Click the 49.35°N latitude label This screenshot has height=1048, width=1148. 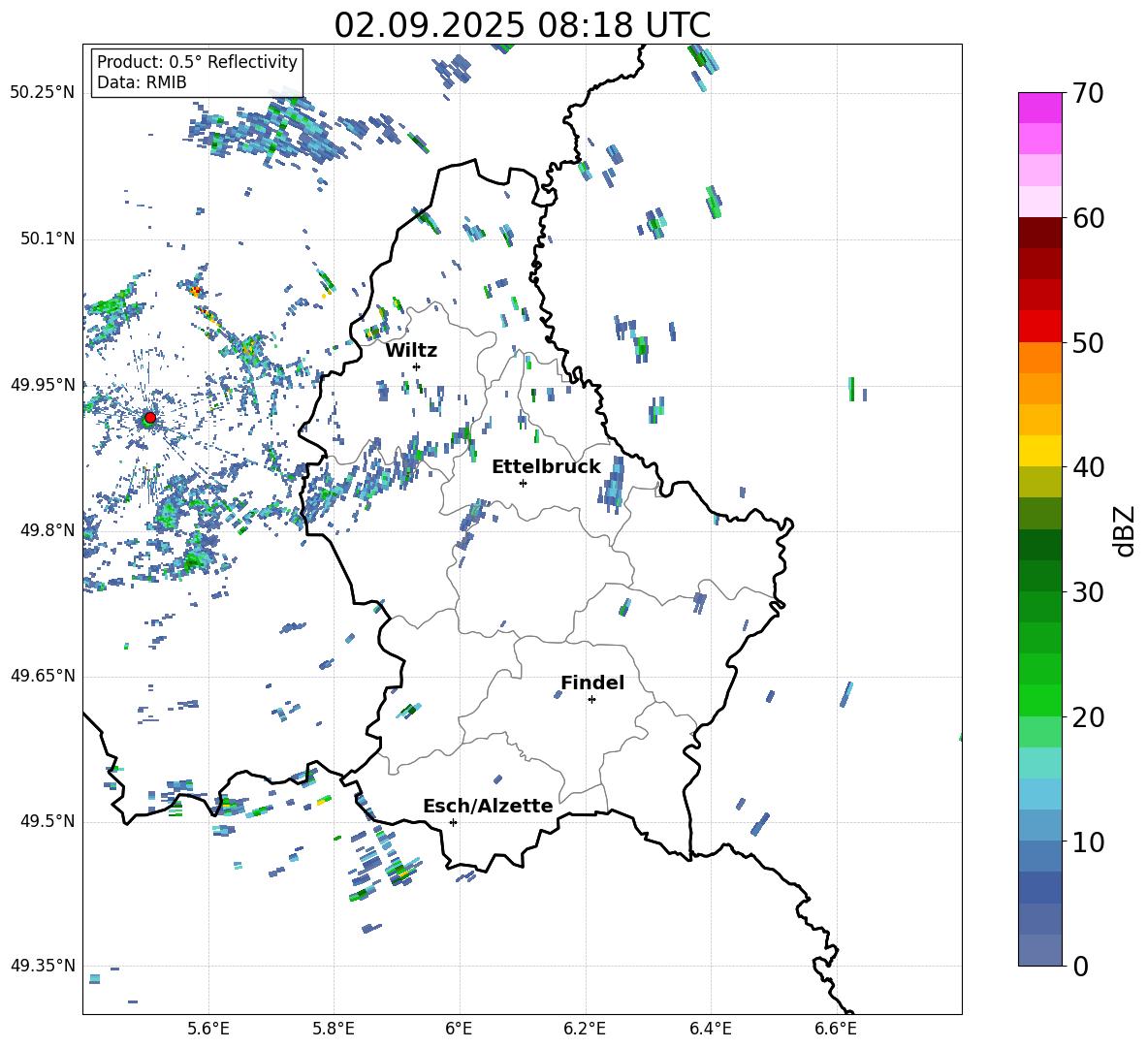[42, 966]
